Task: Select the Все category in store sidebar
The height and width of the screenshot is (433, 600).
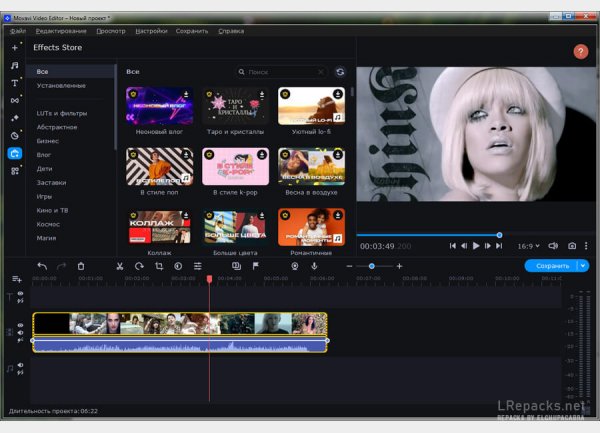Action: click(x=71, y=72)
